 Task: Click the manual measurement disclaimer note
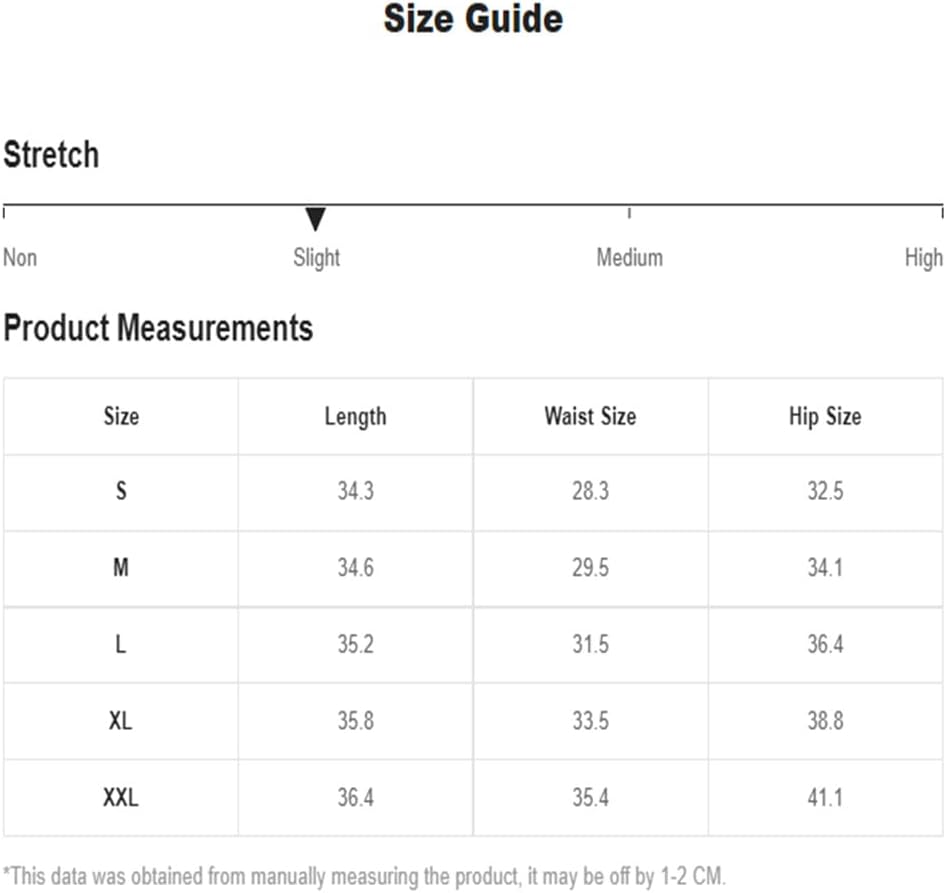click(x=364, y=876)
